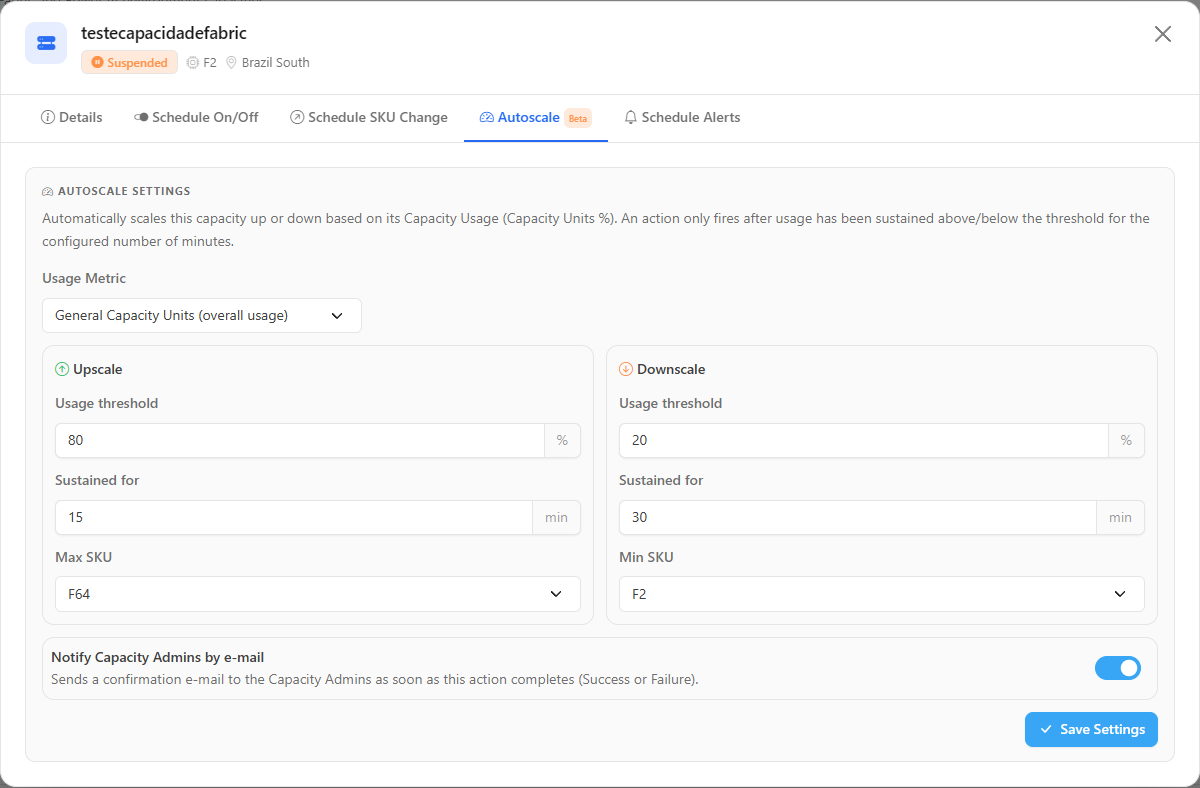Click the arrow icon on Schedule SKU Change tab

[x=297, y=117]
